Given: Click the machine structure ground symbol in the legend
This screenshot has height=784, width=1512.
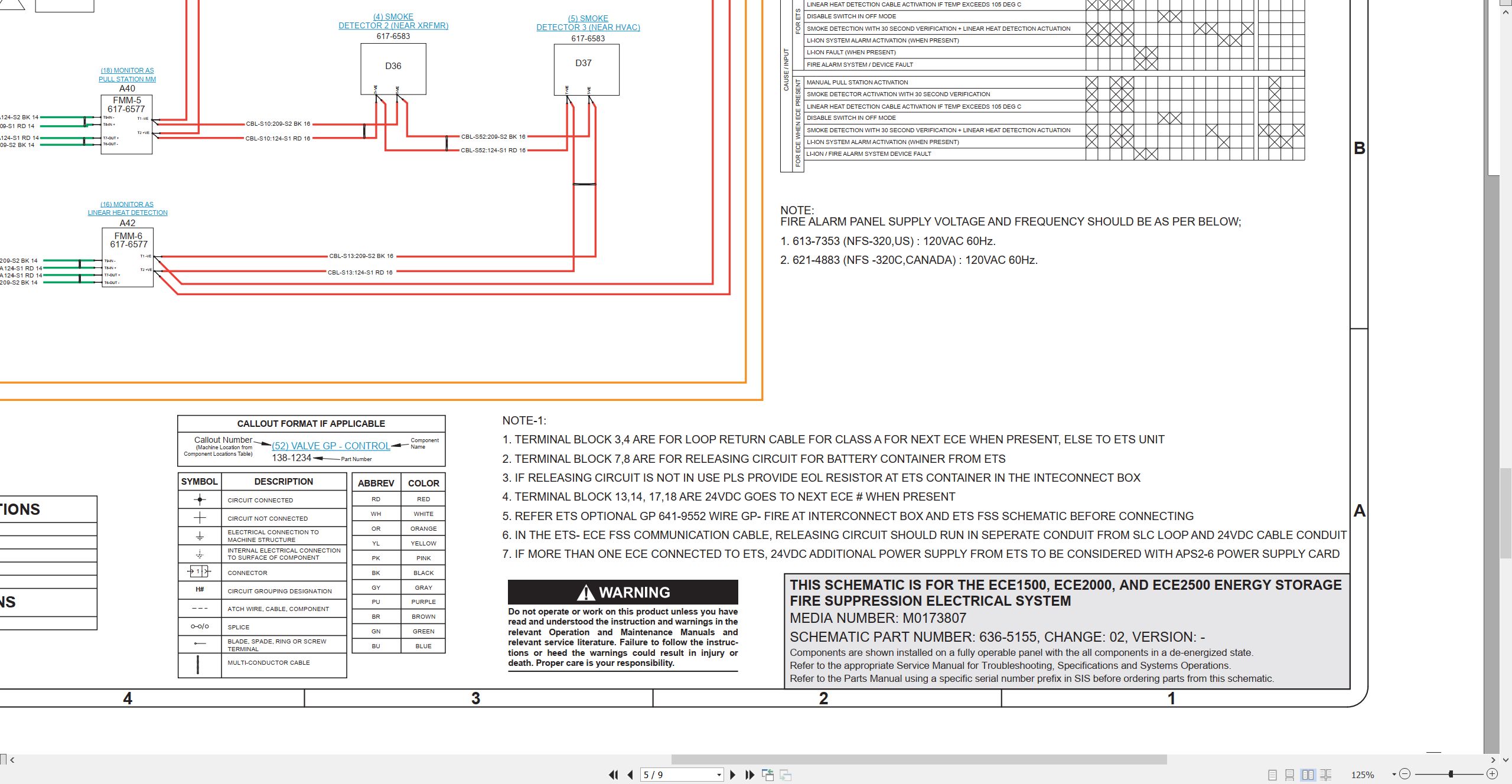Looking at the screenshot, I should coord(200,536).
